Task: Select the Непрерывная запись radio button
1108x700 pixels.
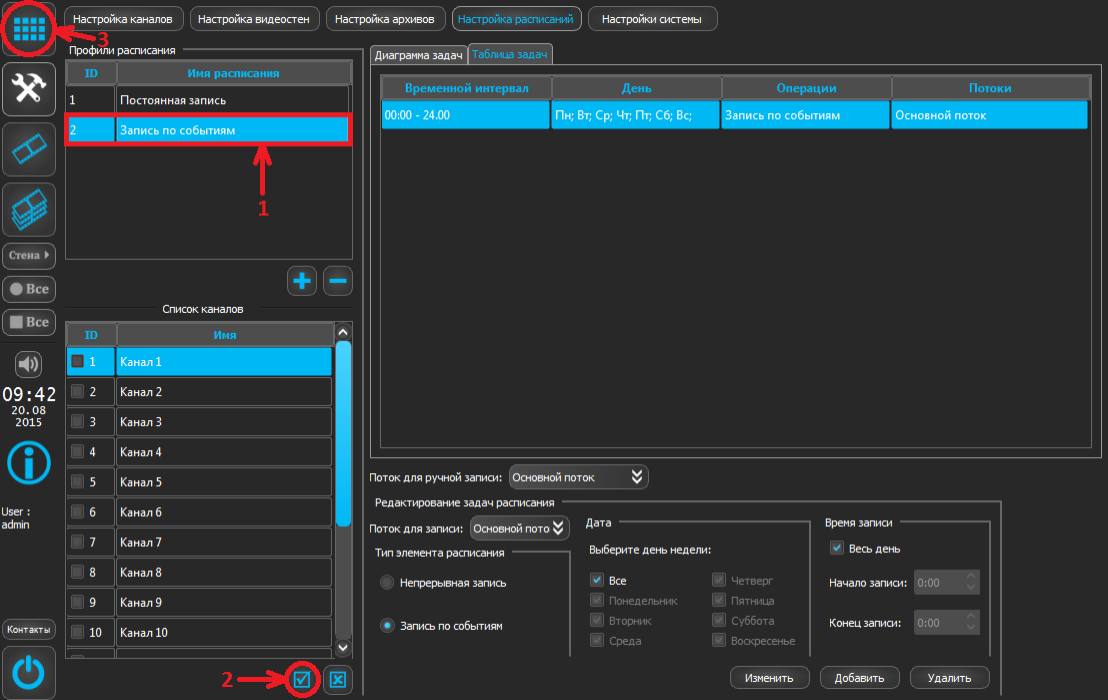Action: click(x=387, y=582)
